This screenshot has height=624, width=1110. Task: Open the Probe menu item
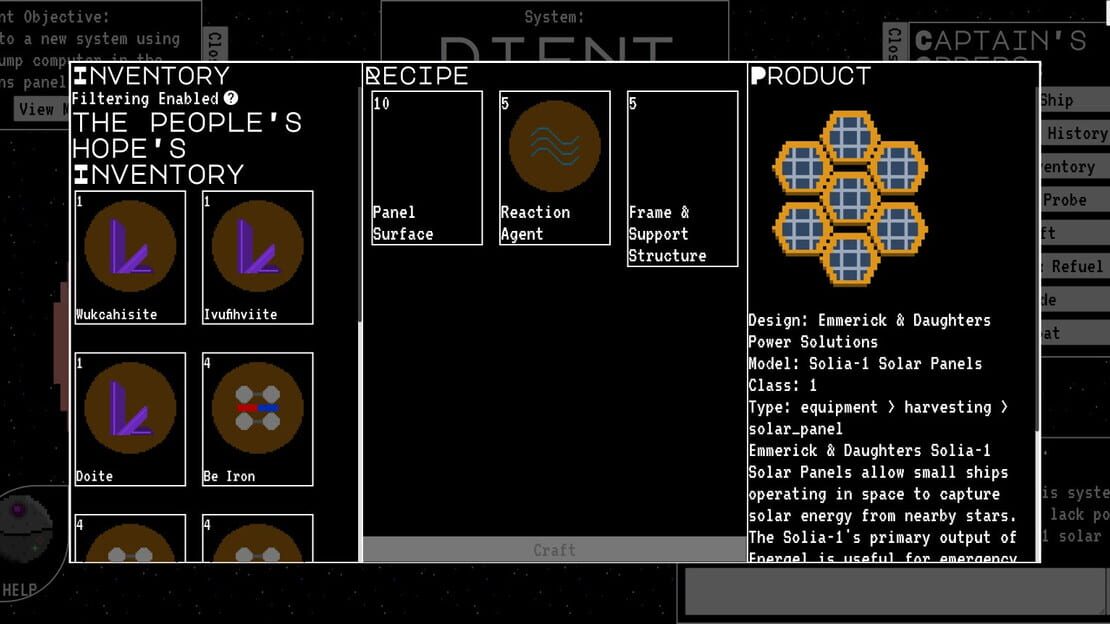point(1075,200)
